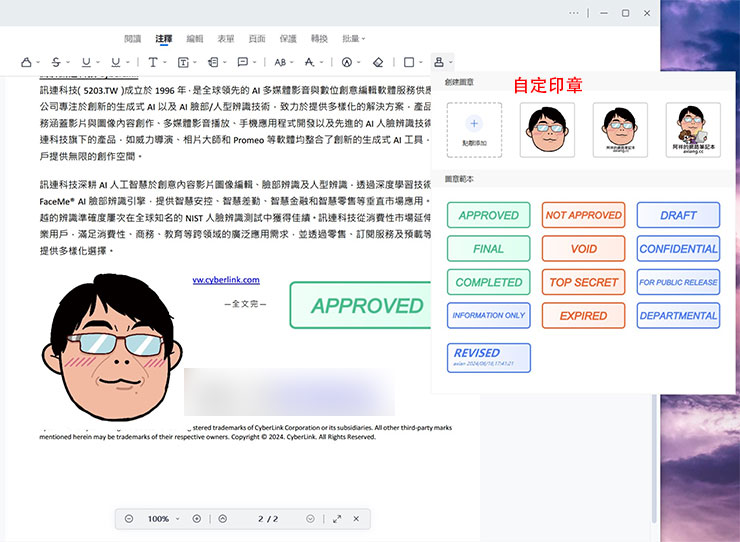Choose the NOT APPROVED stamp template

583,215
